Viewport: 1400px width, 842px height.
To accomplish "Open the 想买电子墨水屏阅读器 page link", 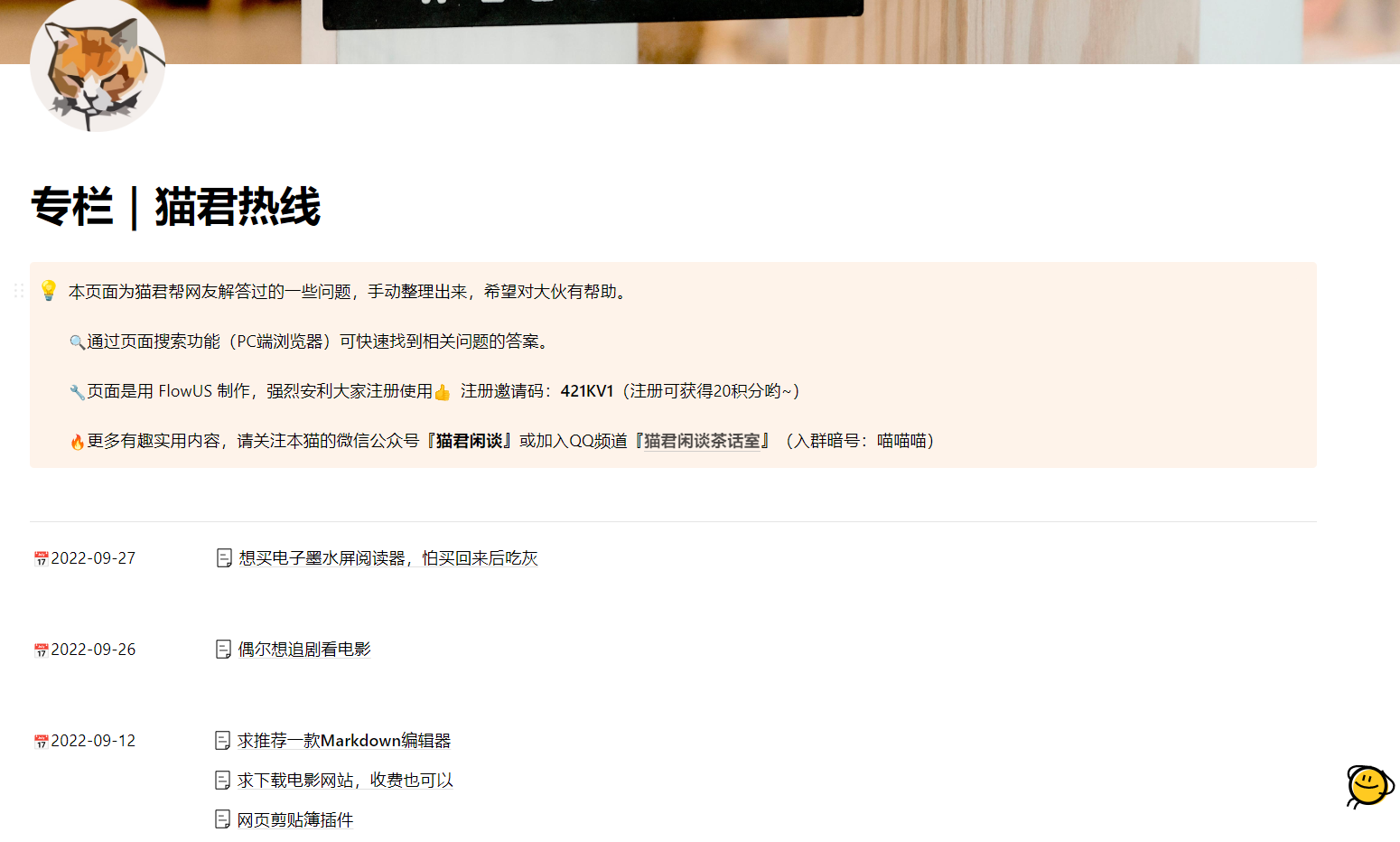I will pyautogui.click(x=388, y=558).
